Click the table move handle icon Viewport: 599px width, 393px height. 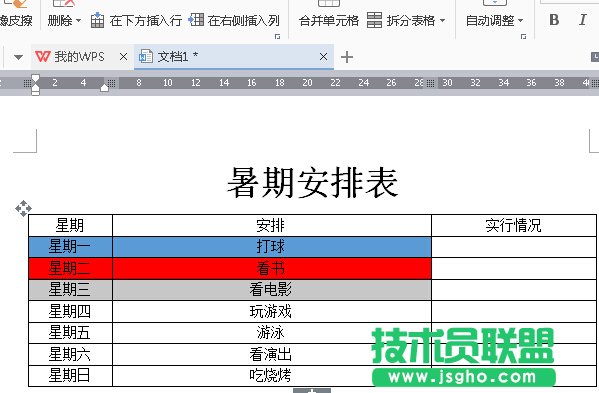[x=23, y=209]
